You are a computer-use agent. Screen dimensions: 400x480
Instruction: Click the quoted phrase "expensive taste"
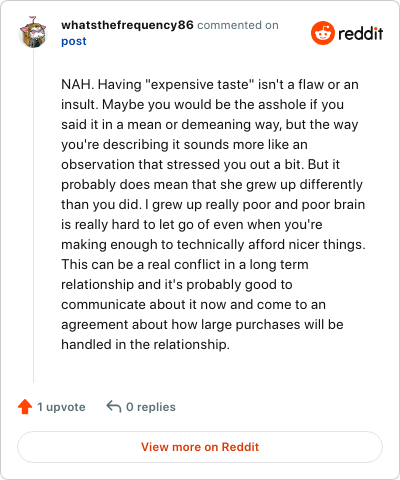click(x=199, y=84)
